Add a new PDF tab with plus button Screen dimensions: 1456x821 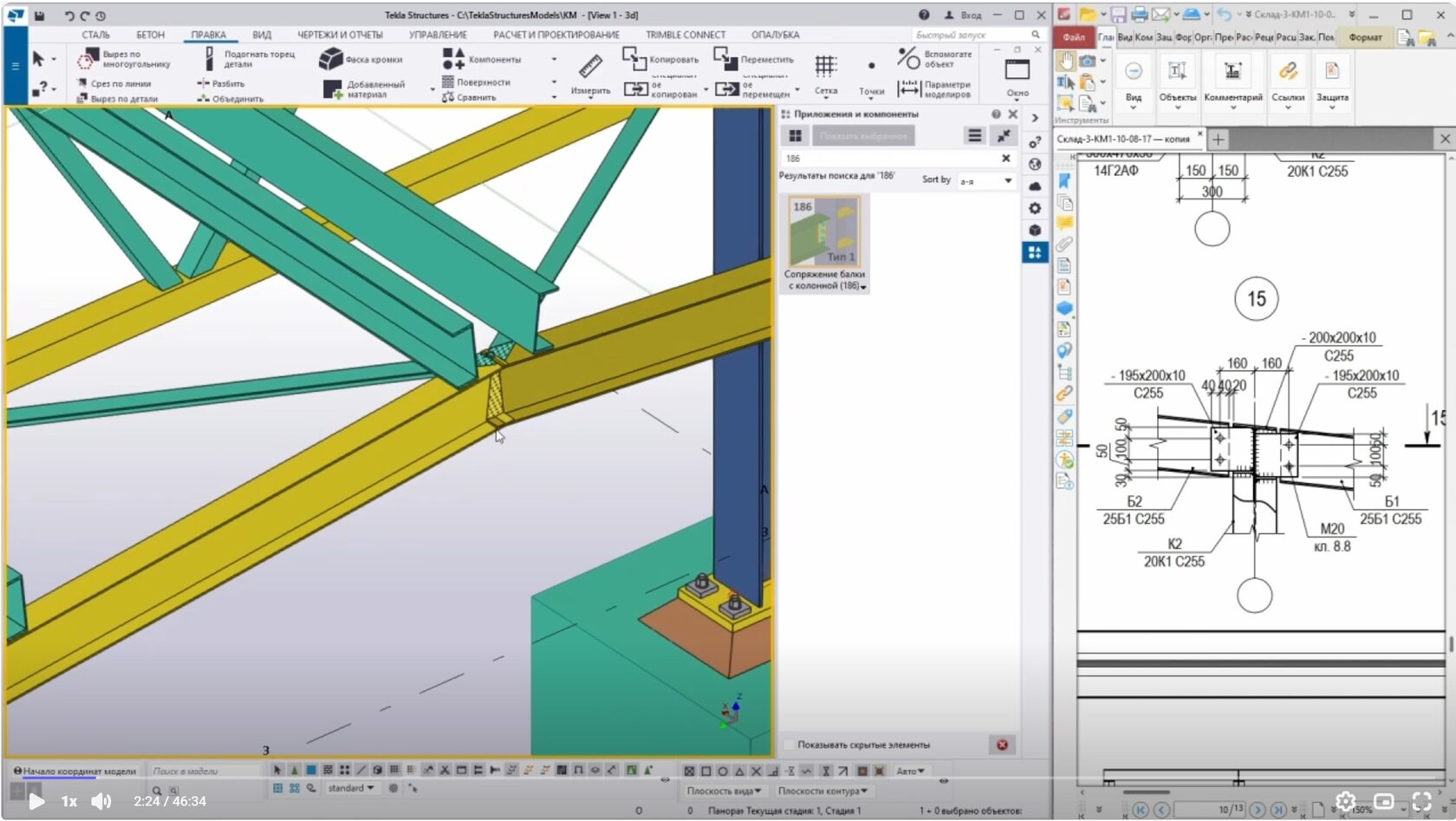pyautogui.click(x=1218, y=139)
